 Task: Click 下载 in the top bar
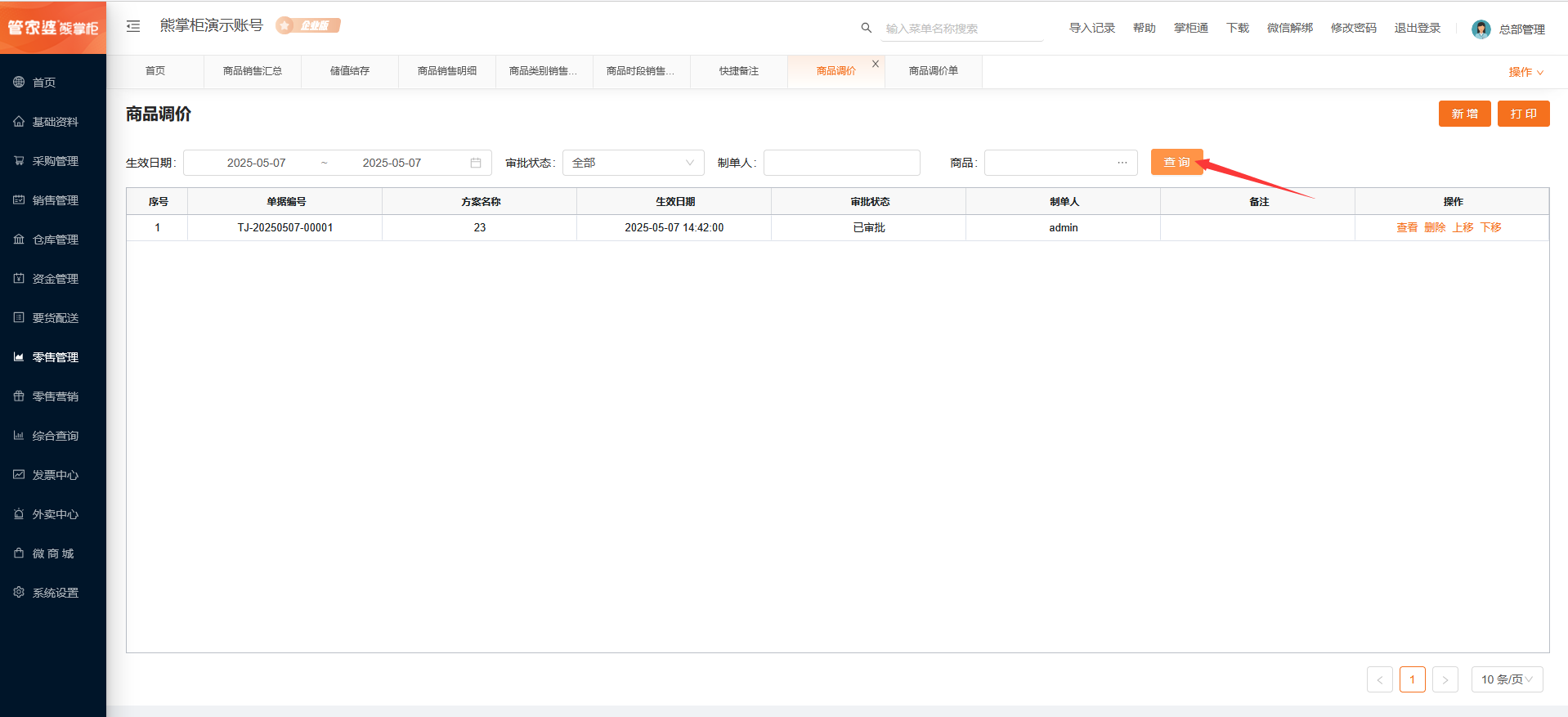pos(1238,28)
